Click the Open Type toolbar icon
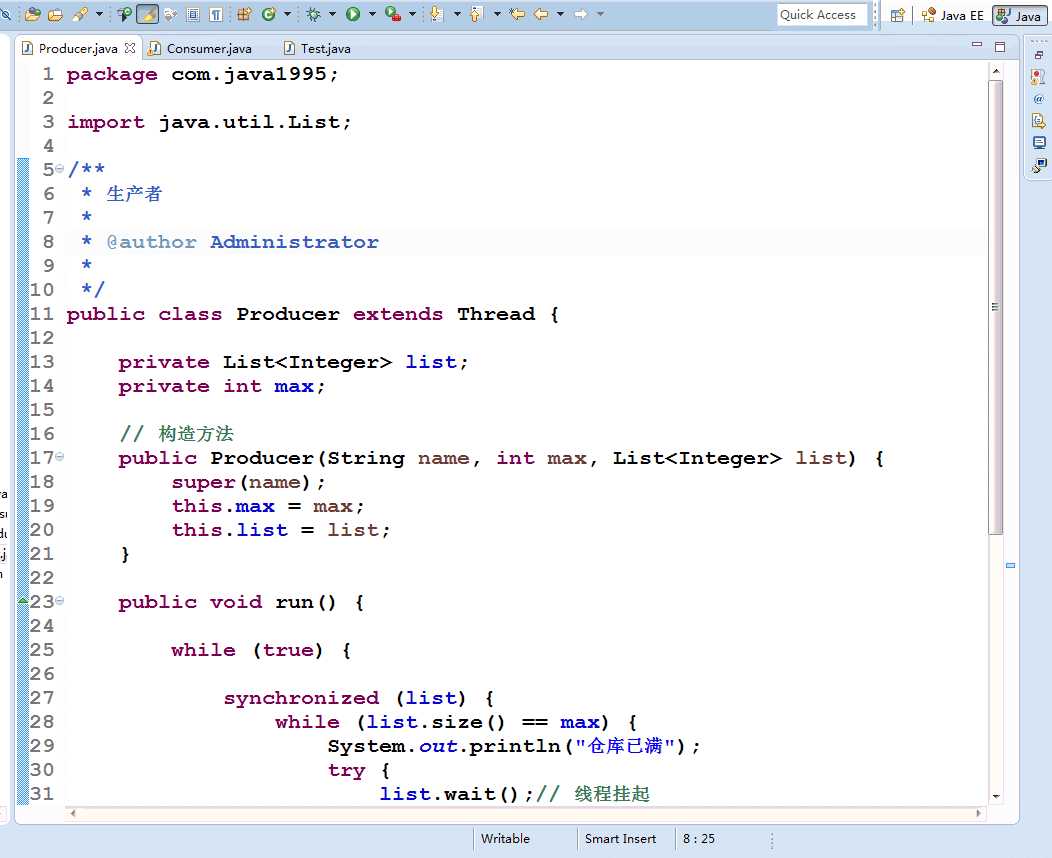Screen dimensions: 1052x858 [x=32, y=13]
